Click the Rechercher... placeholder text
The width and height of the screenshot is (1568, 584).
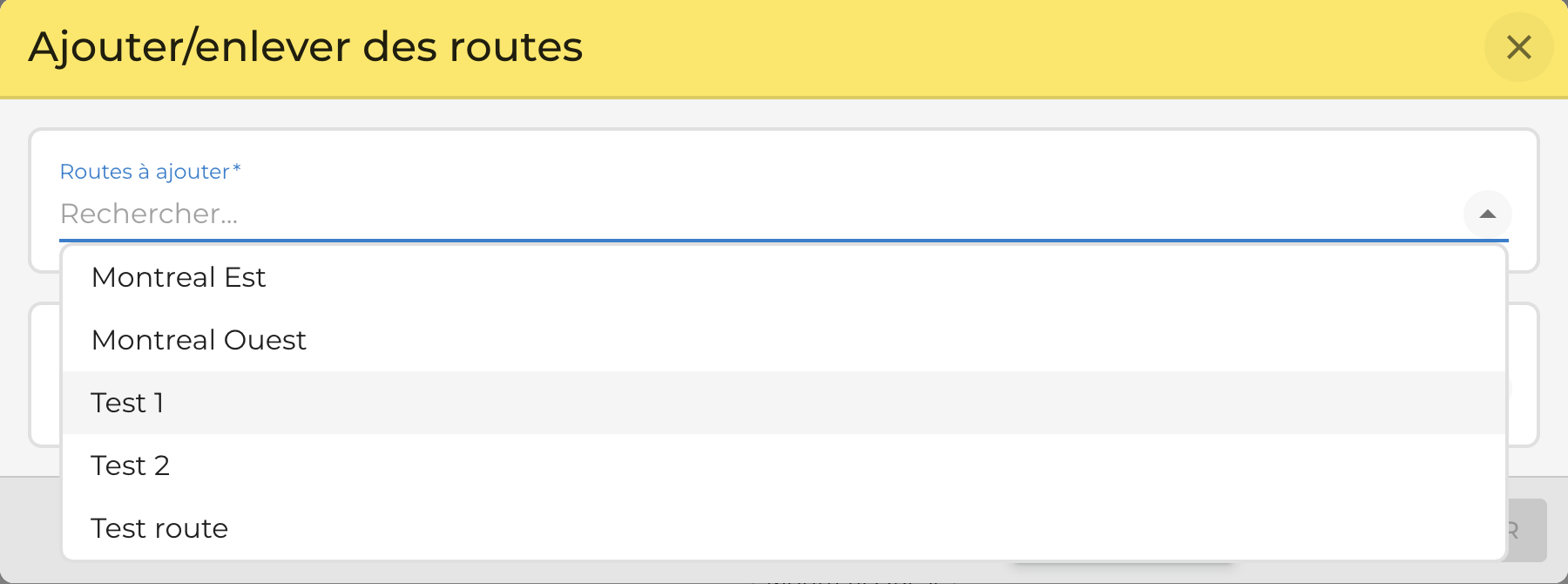pos(149,214)
